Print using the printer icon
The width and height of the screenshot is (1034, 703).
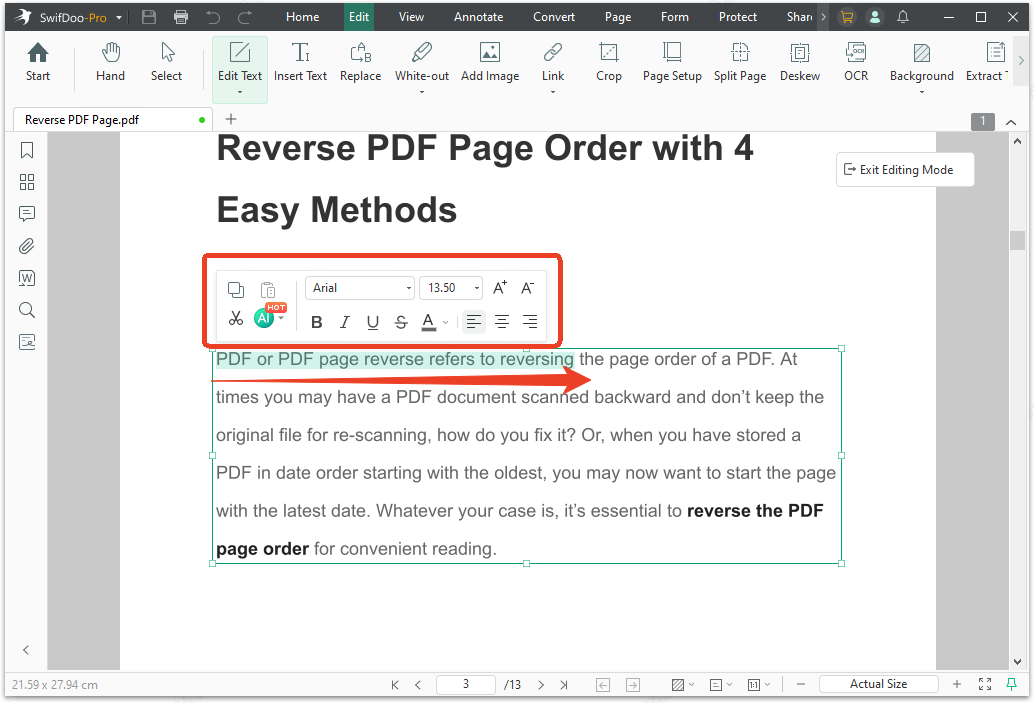click(x=181, y=17)
